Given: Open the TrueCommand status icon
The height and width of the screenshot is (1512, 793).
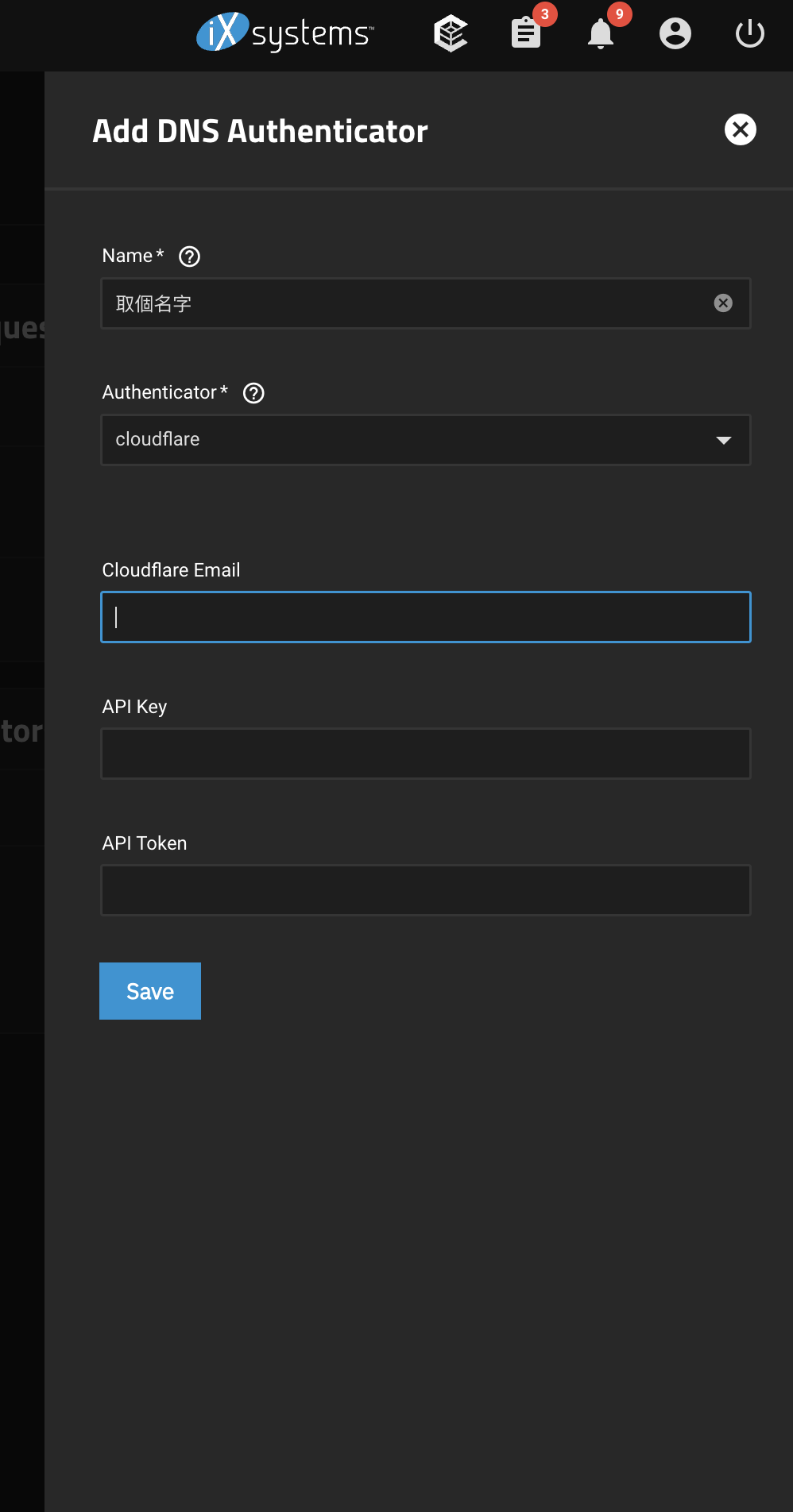Looking at the screenshot, I should [x=451, y=33].
